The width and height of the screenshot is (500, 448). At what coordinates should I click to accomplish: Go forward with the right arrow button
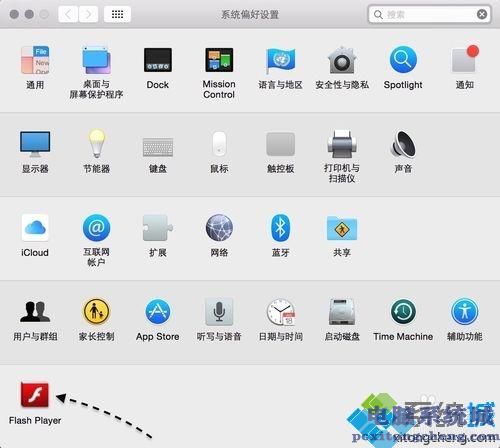tap(88, 14)
